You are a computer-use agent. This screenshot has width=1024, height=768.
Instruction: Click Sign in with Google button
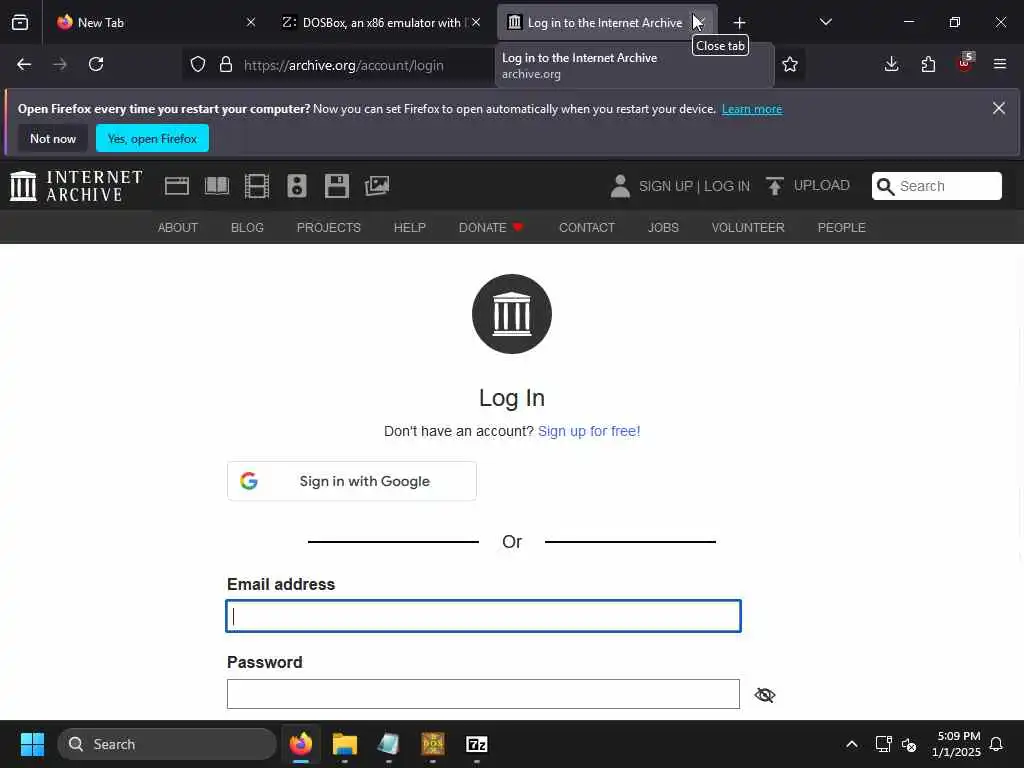click(351, 481)
